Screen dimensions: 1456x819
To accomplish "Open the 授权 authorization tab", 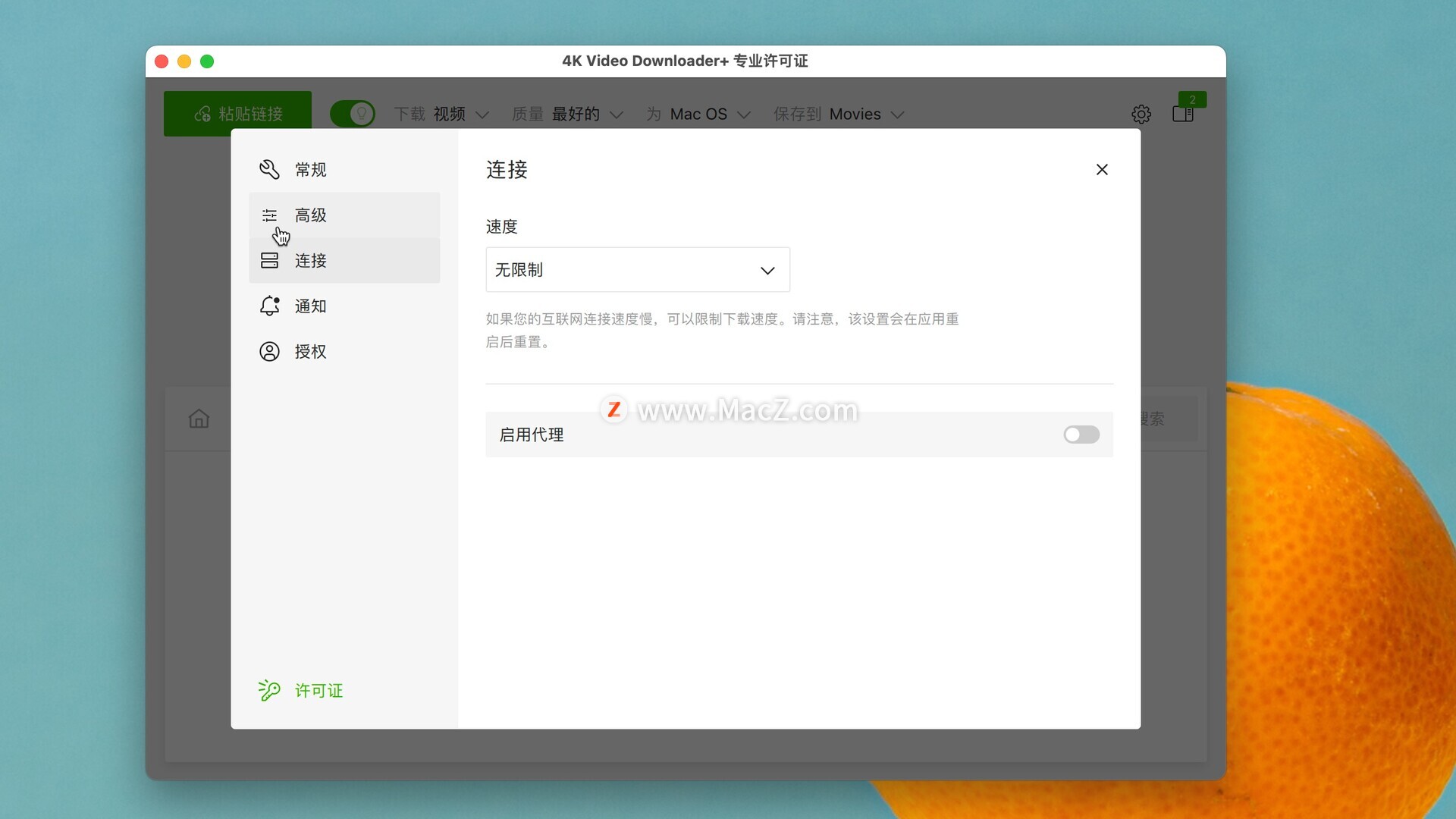I will point(344,352).
